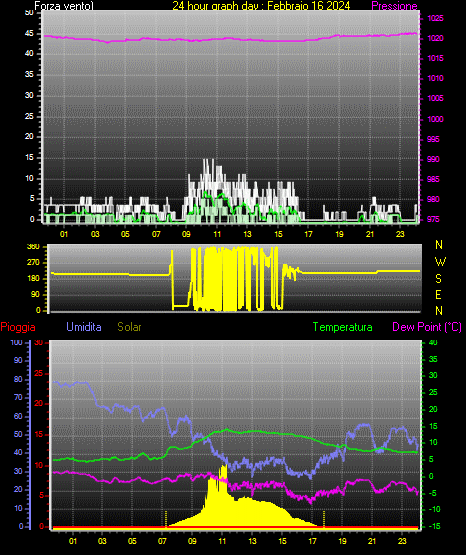The width and height of the screenshot is (466, 555).
Task: Click hour 09 on bottom graph axis
Action: click(x=192, y=541)
